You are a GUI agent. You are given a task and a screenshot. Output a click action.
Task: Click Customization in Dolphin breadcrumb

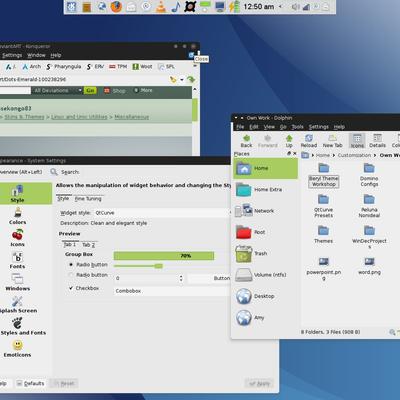pyautogui.click(x=354, y=155)
